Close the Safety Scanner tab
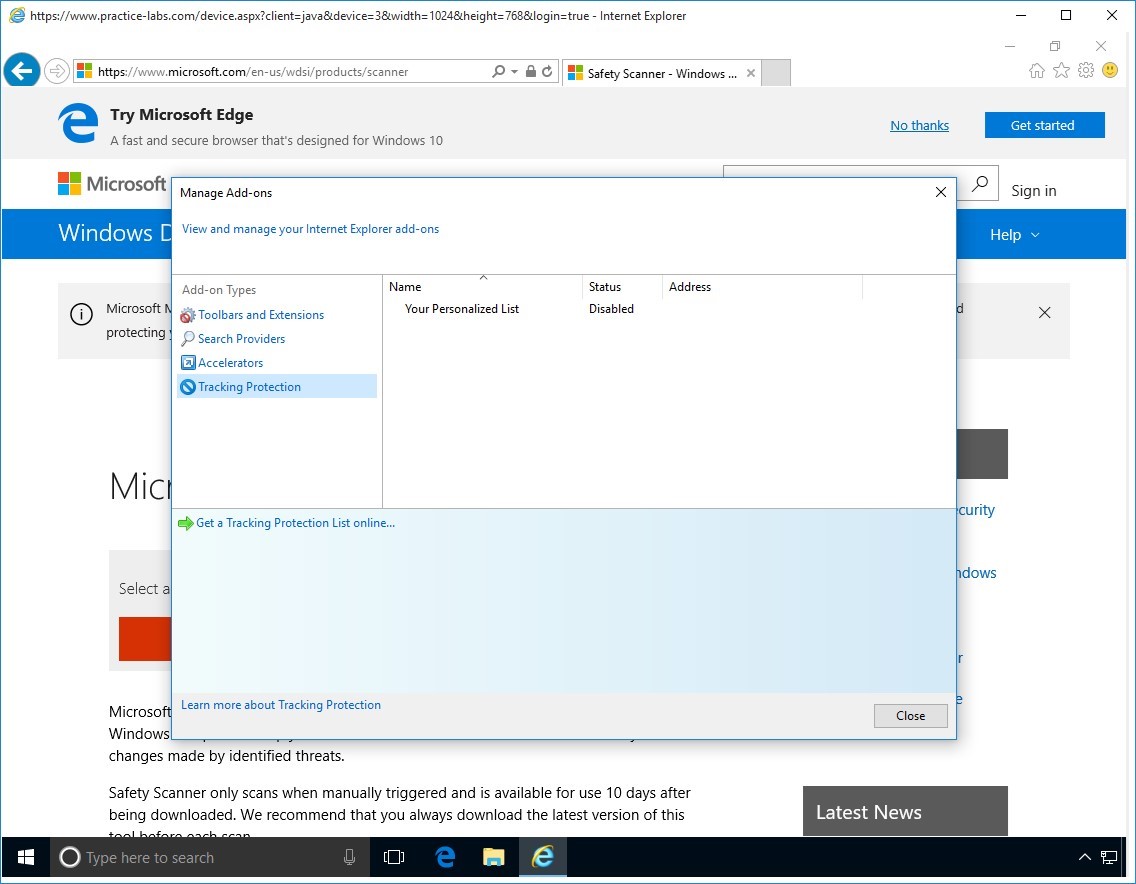 751,73
